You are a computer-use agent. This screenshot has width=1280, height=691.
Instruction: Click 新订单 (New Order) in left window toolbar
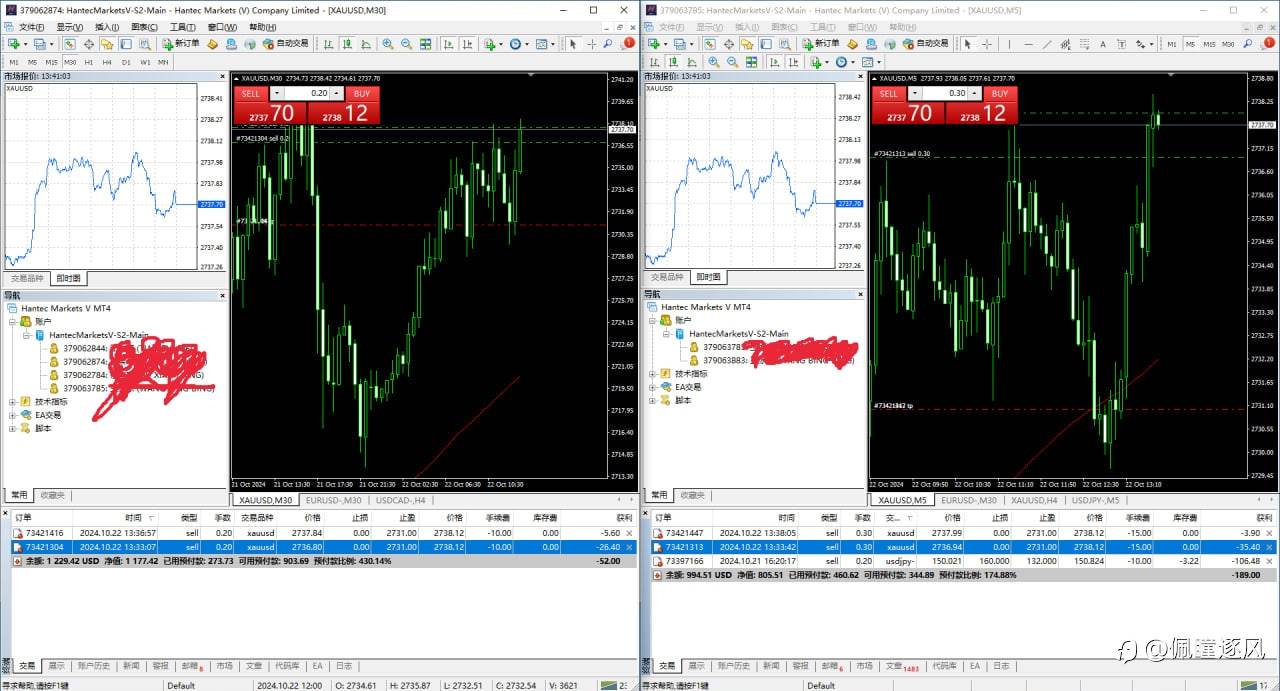tap(181, 44)
